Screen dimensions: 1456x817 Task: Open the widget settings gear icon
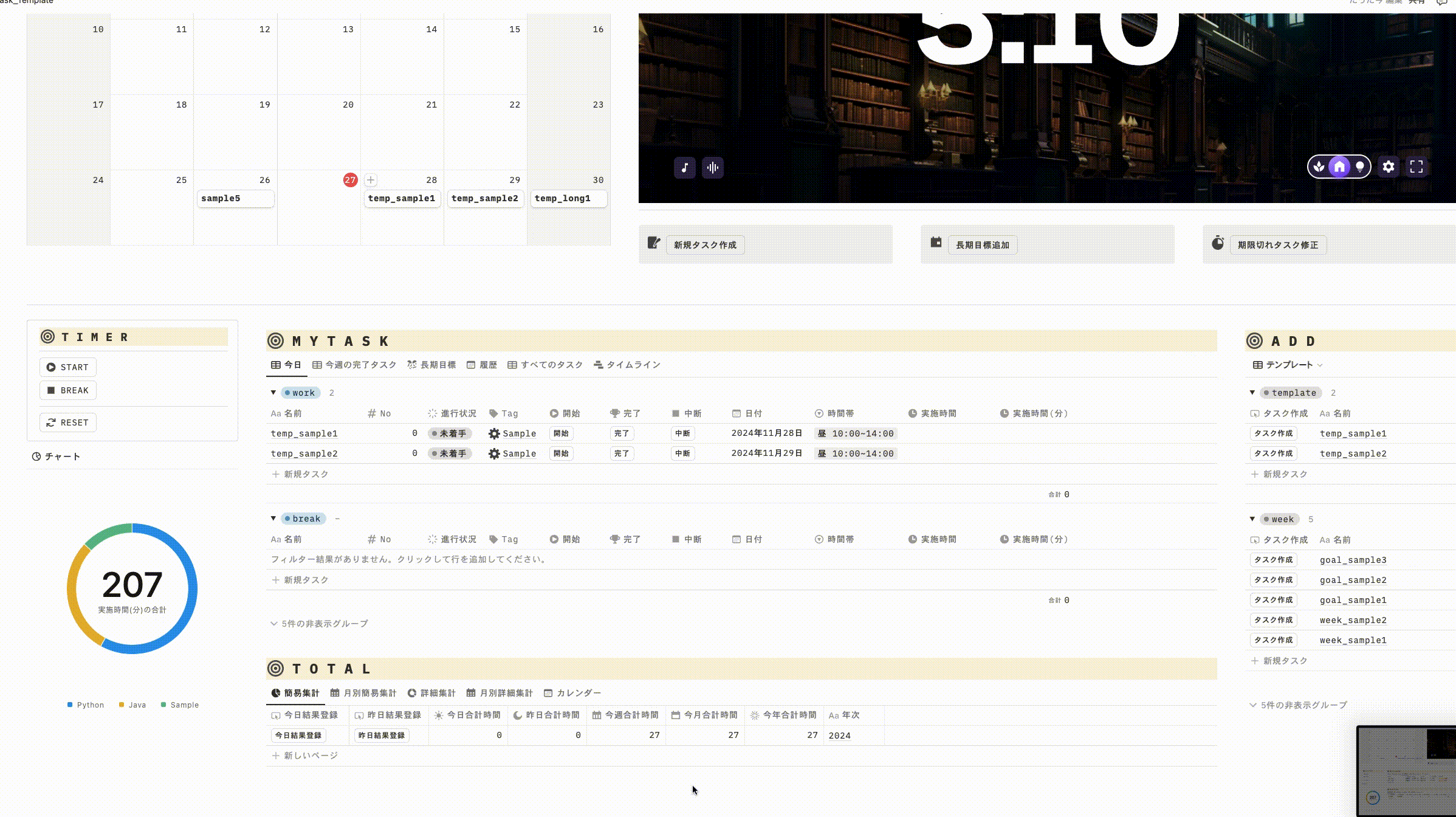(1389, 167)
